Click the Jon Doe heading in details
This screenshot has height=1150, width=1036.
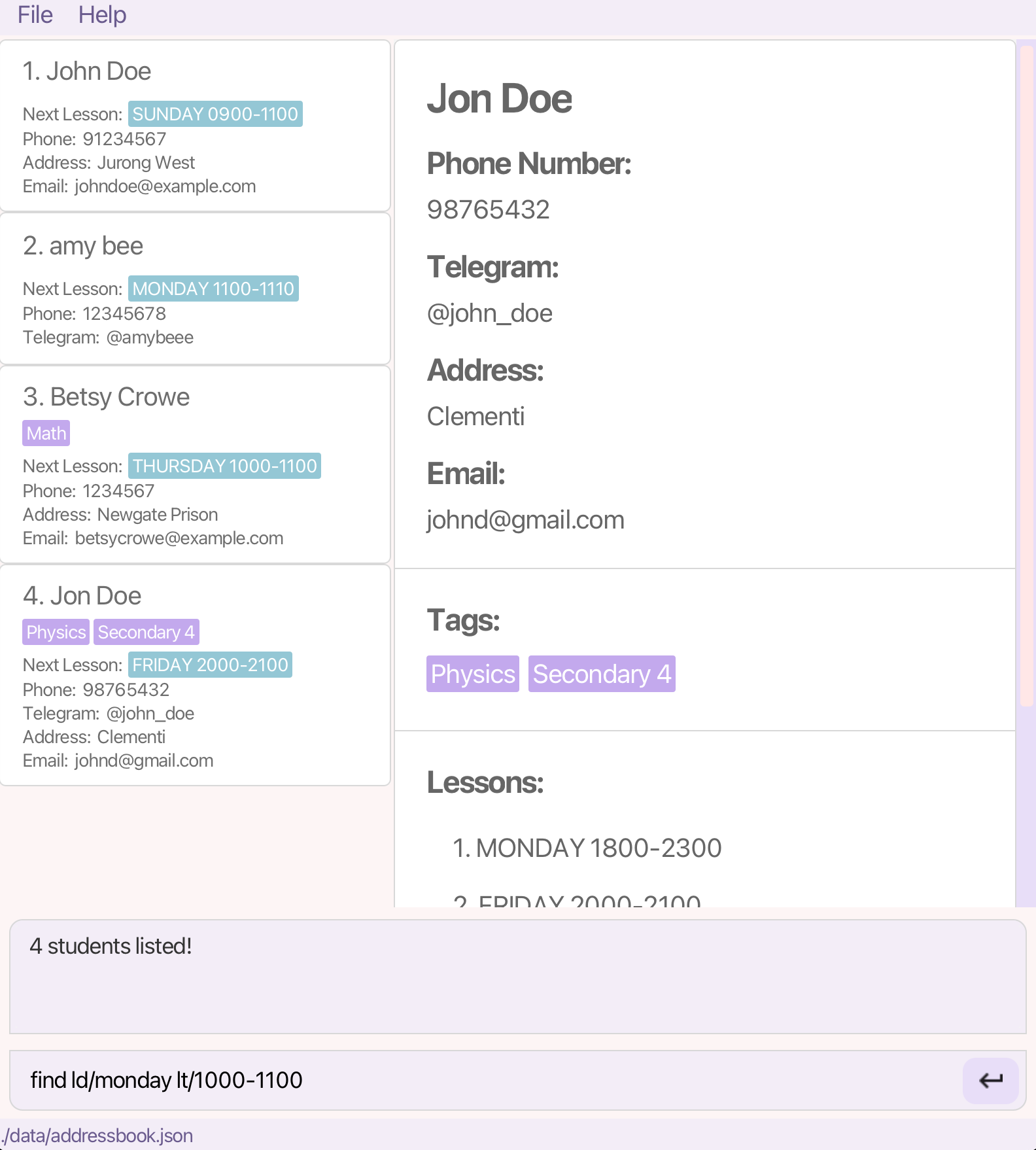pyautogui.click(x=500, y=99)
